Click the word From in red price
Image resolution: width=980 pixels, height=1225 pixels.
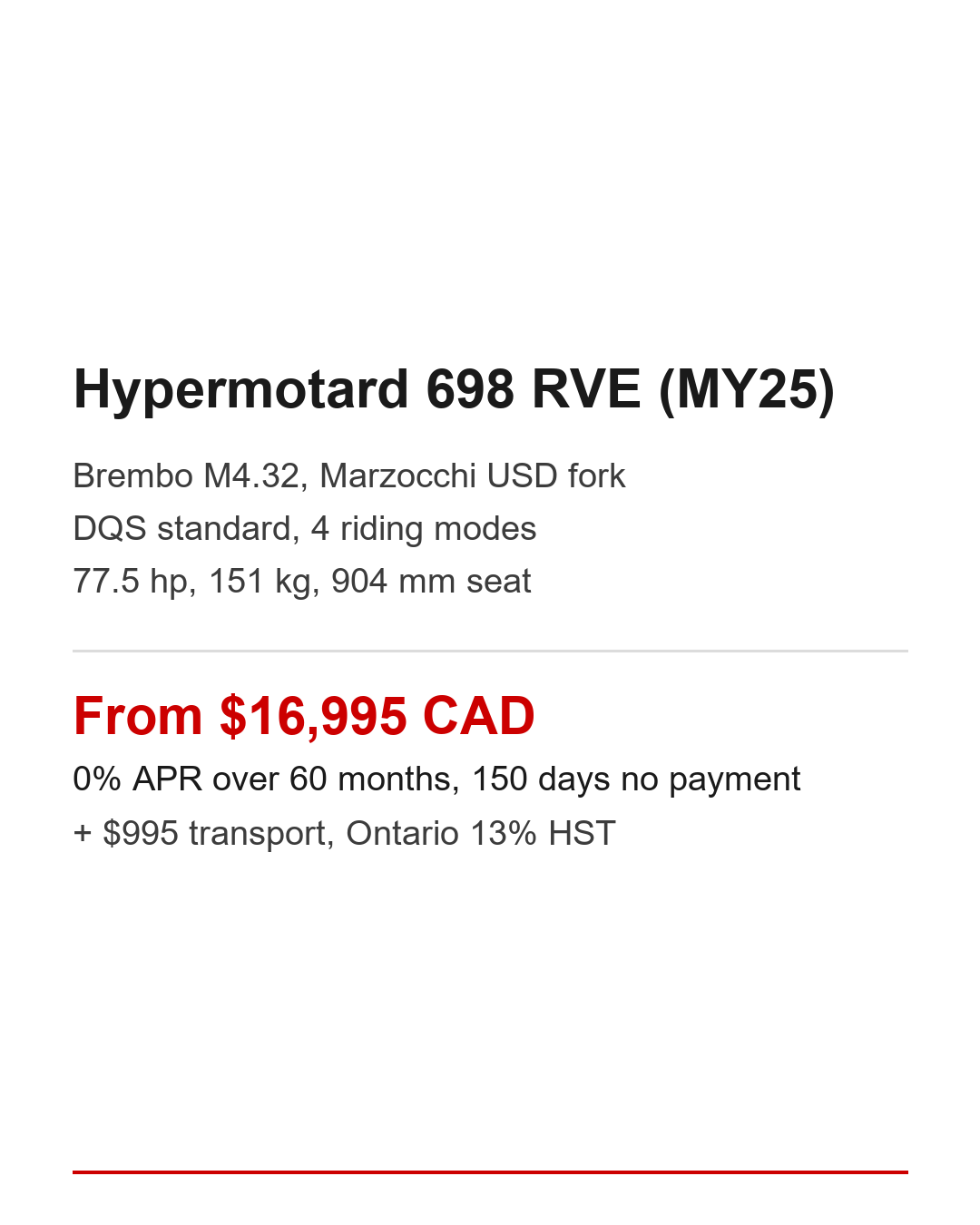(x=138, y=716)
